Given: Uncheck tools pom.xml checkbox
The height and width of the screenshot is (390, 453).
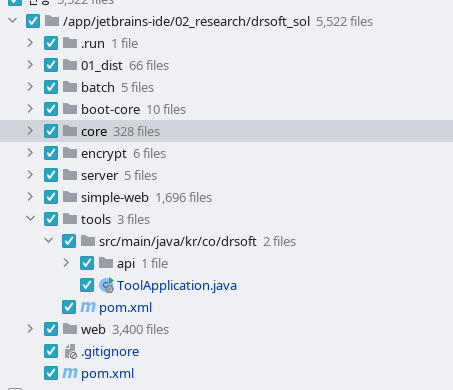Looking at the screenshot, I should [69, 307].
